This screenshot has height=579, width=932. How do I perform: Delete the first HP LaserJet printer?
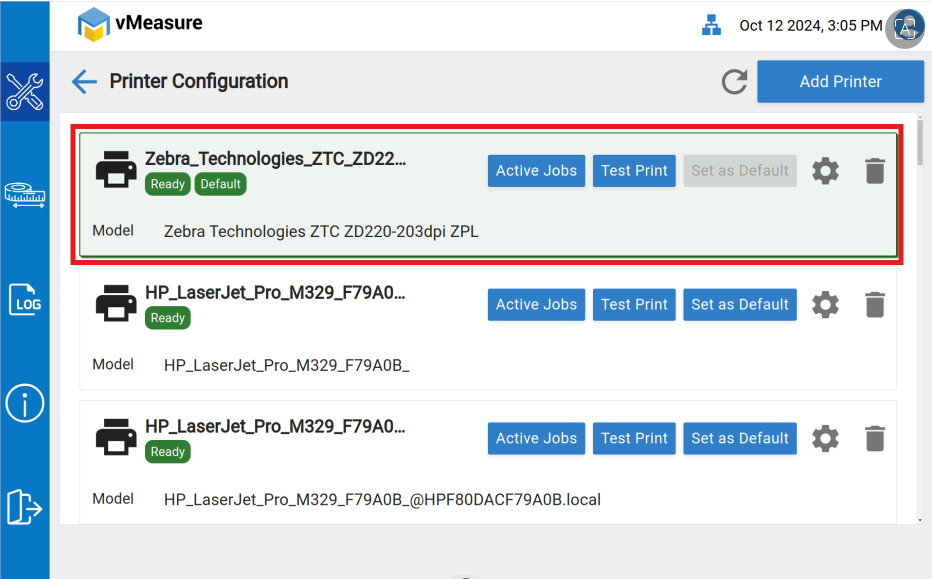(x=875, y=305)
